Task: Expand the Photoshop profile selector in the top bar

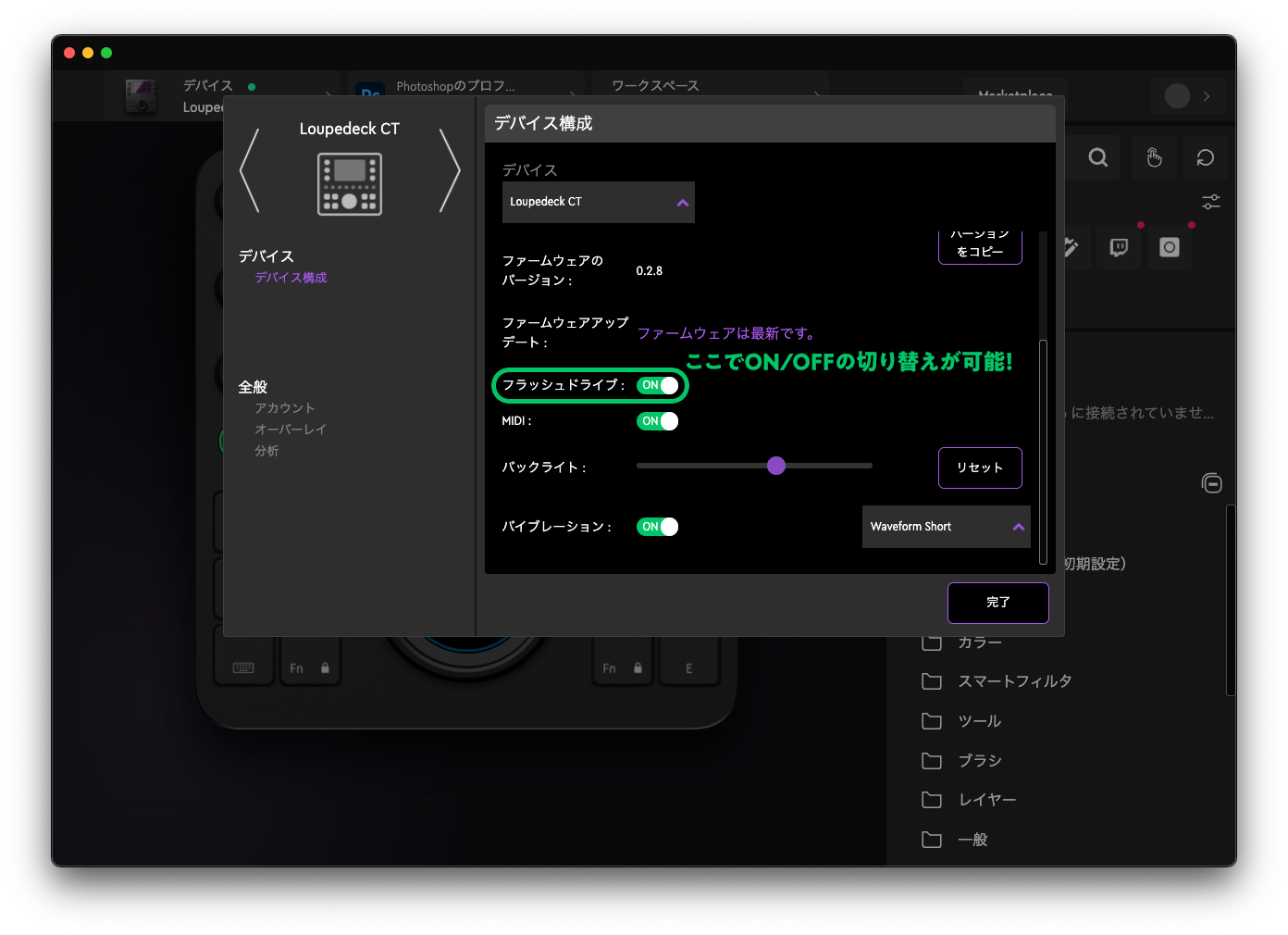Action: point(573,95)
